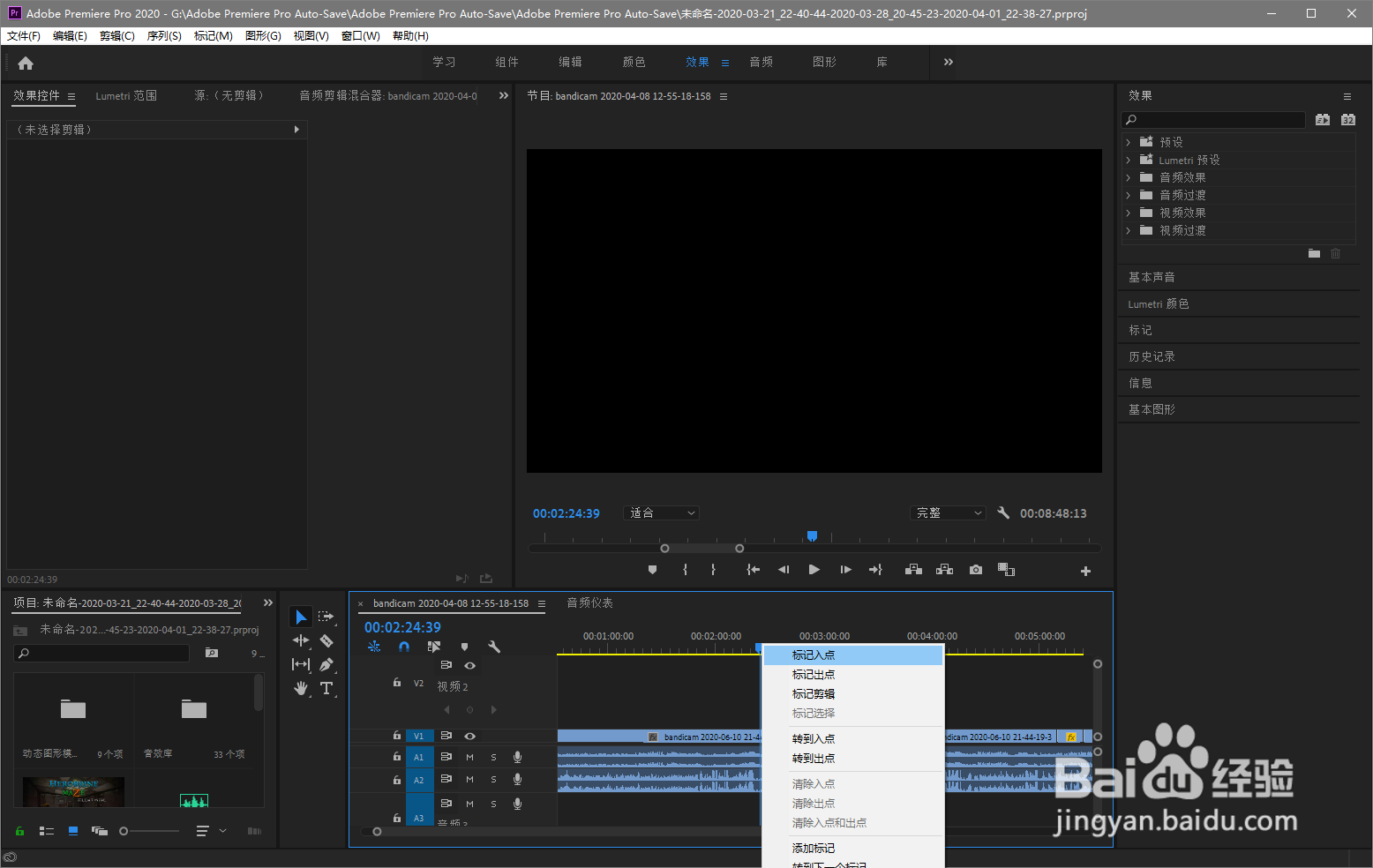Click the Extract button in program monitor
The width and height of the screenshot is (1373, 868).
click(x=944, y=570)
